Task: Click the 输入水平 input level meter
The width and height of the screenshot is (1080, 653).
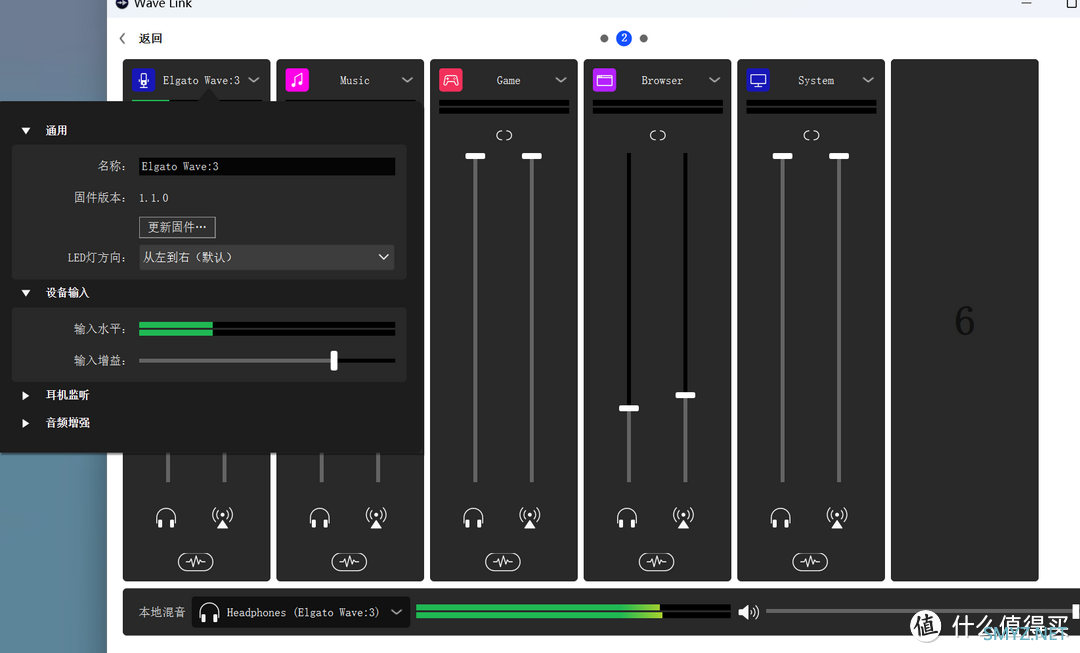Action: point(267,329)
